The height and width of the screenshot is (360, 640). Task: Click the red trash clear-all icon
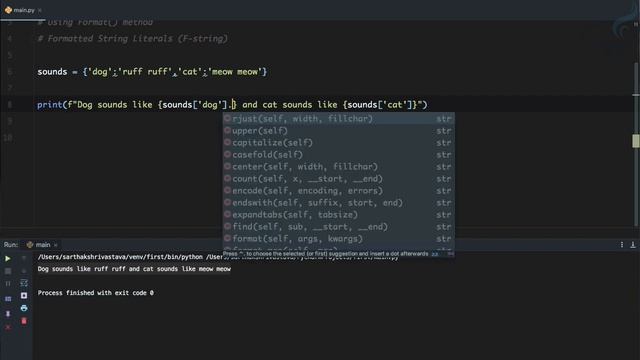click(x=24, y=321)
